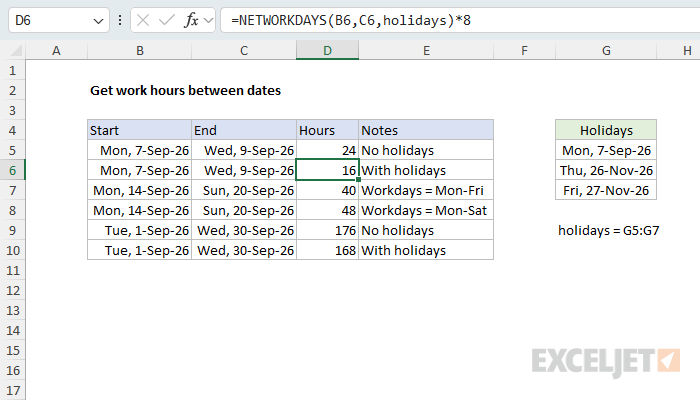Select holiday cell 'Fri, 27-Nov-26'
The height and width of the screenshot is (400, 700).
(606, 190)
